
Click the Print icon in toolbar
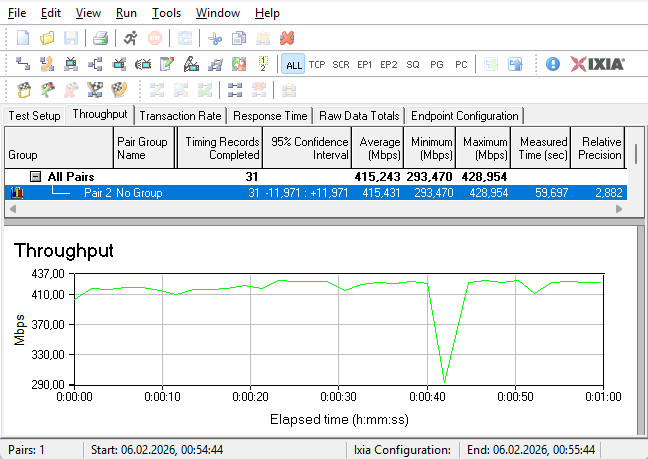[100, 38]
